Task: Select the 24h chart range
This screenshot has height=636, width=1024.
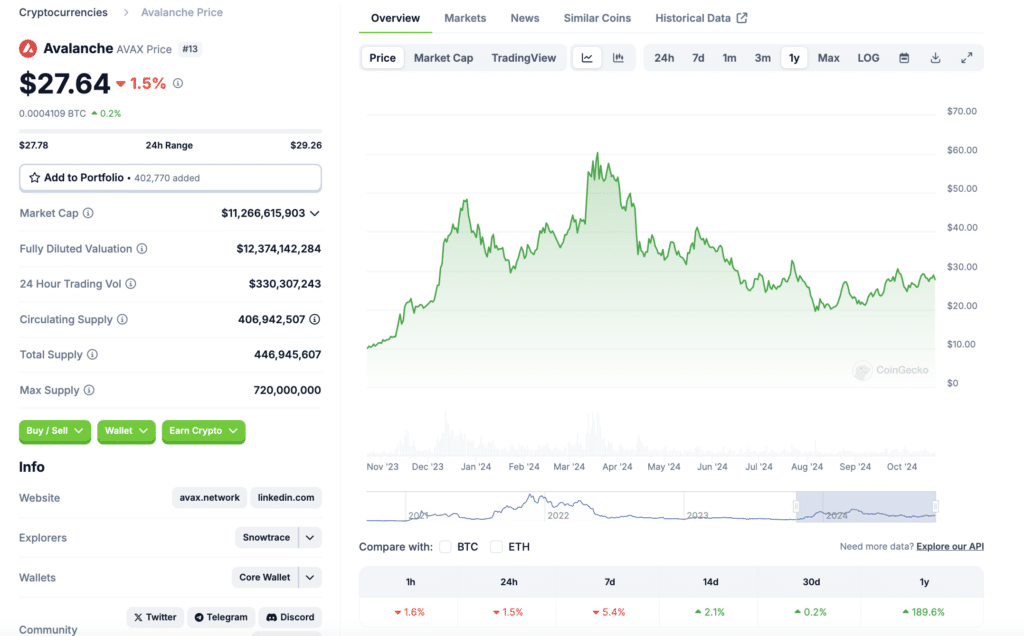Action: 664,58
